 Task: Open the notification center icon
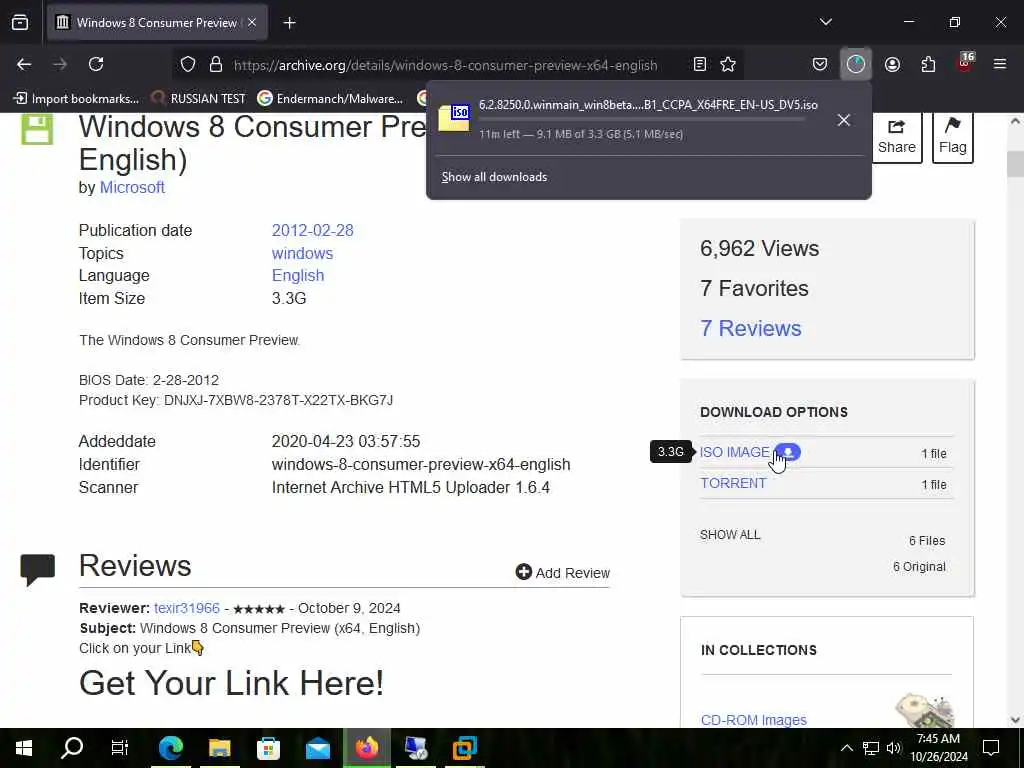(x=991, y=748)
